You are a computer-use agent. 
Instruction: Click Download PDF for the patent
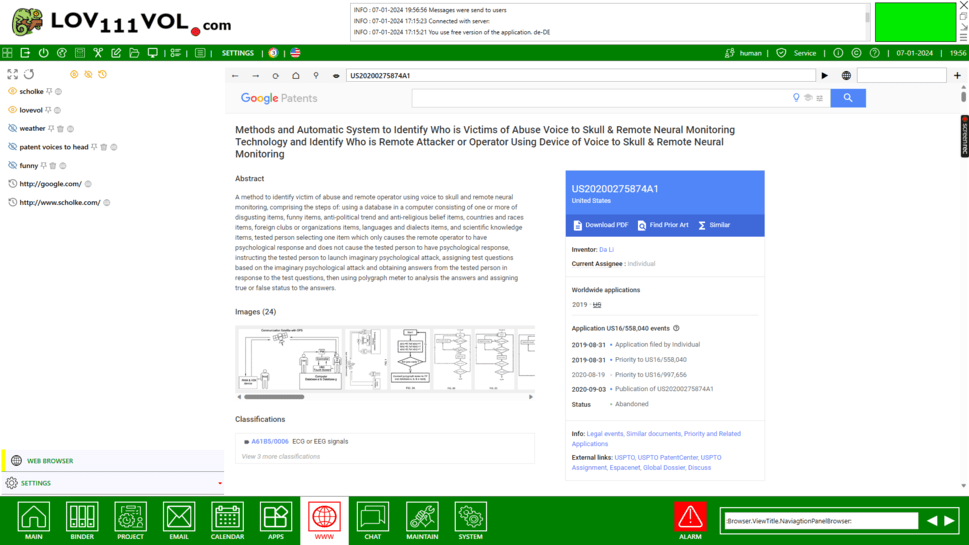click(x=601, y=225)
